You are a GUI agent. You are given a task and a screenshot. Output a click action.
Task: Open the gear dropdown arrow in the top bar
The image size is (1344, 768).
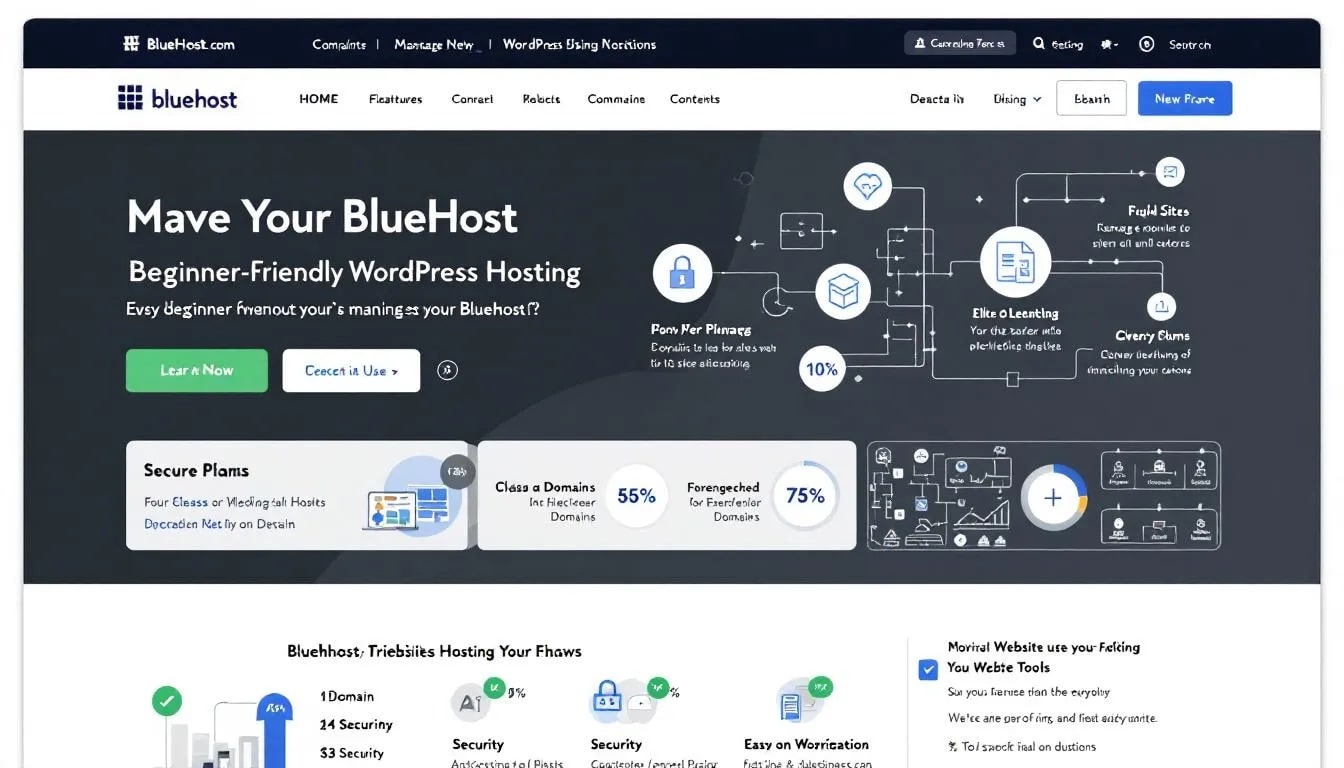[1115, 44]
